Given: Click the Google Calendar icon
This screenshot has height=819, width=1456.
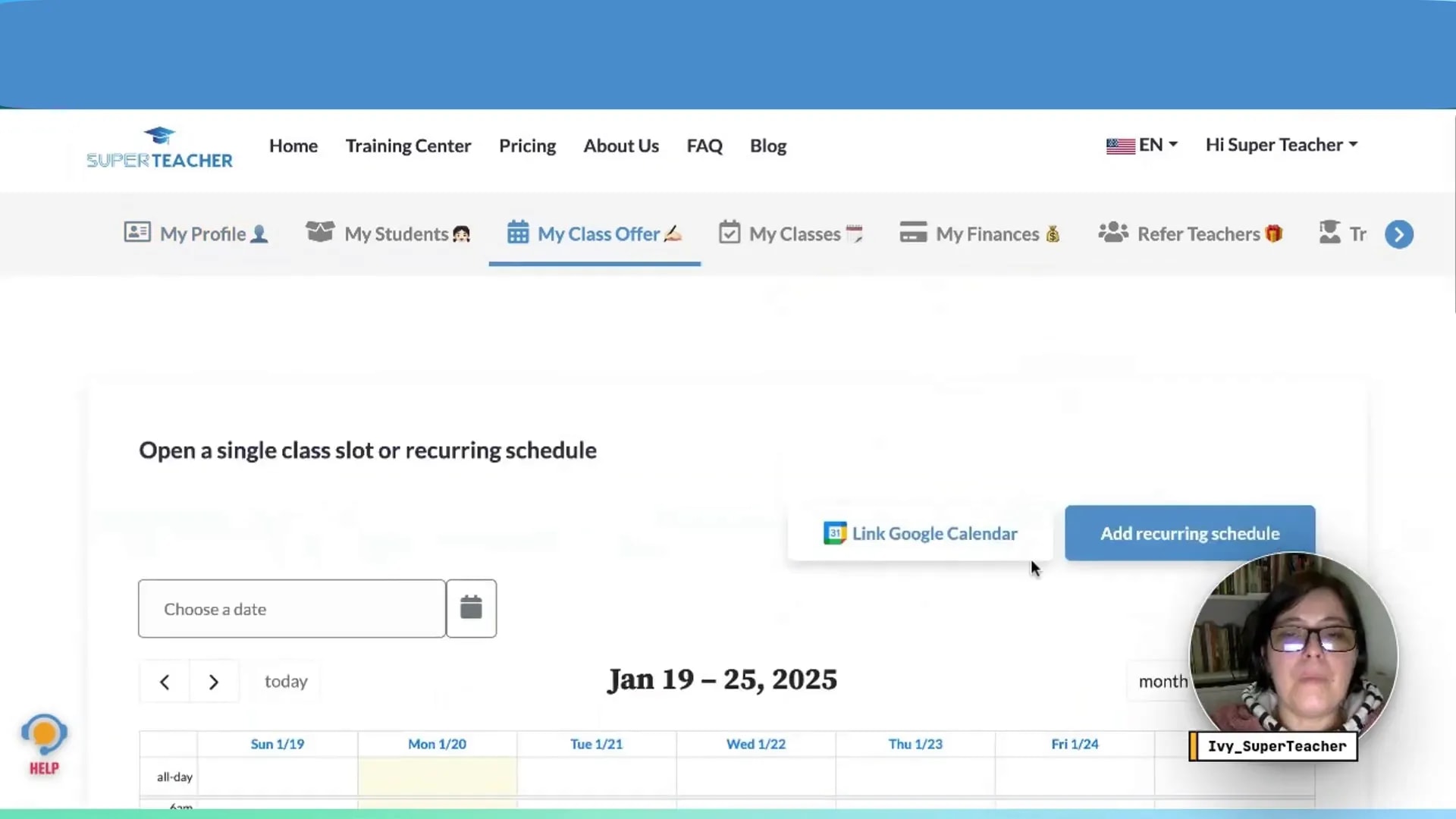Looking at the screenshot, I should point(834,532).
